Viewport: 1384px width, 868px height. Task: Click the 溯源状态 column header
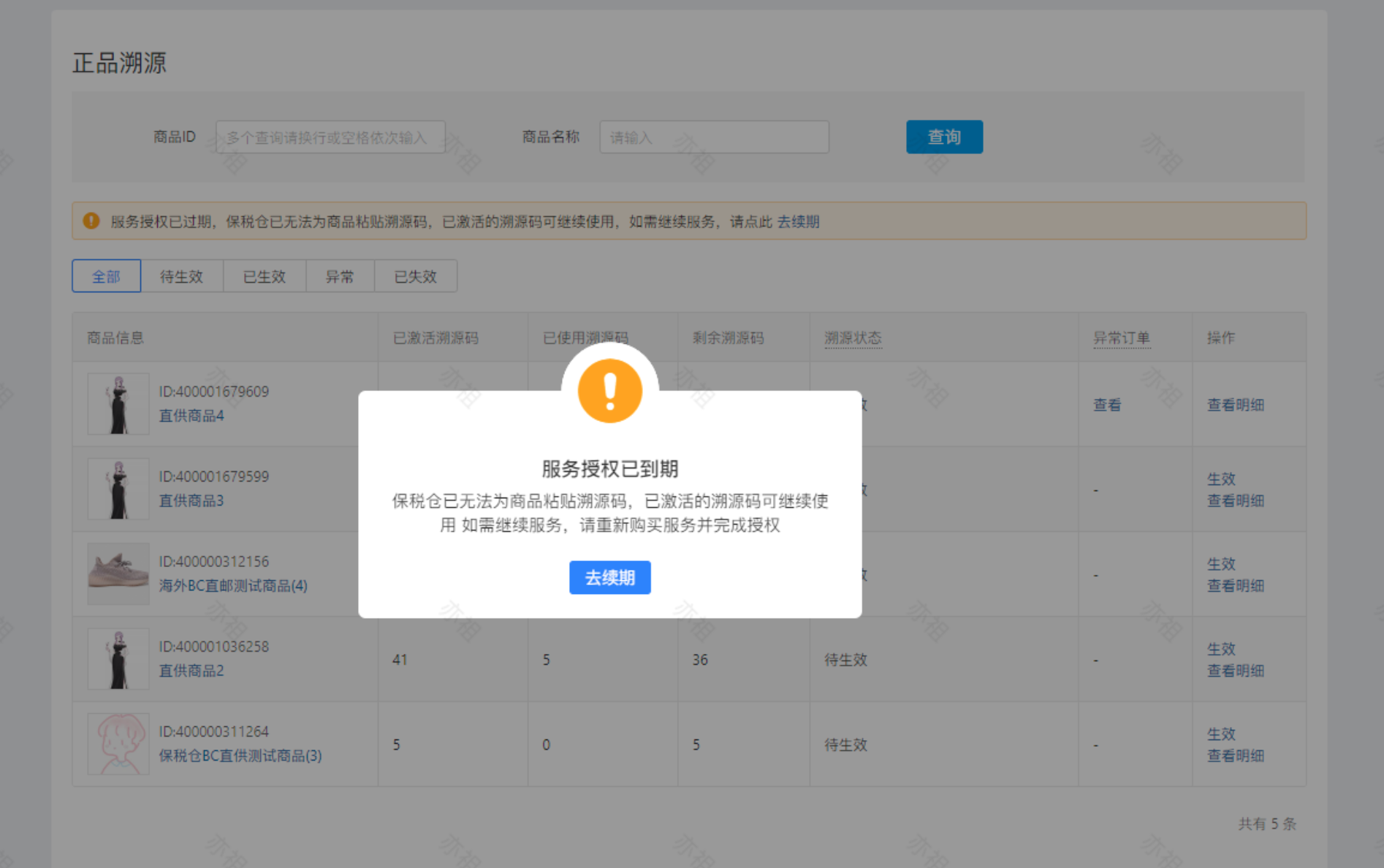(x=853, y=338)
